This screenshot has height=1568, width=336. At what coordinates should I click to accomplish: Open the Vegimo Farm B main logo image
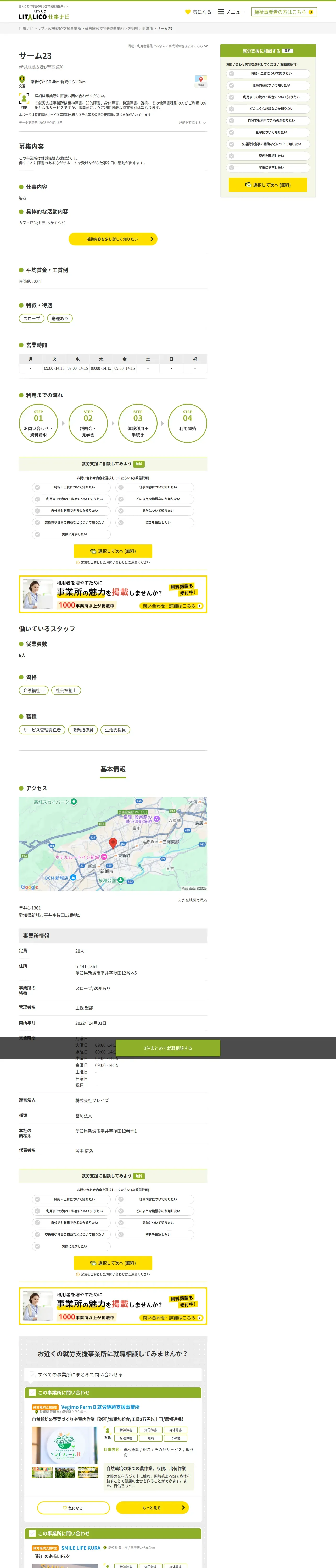tap(65, 1445)
